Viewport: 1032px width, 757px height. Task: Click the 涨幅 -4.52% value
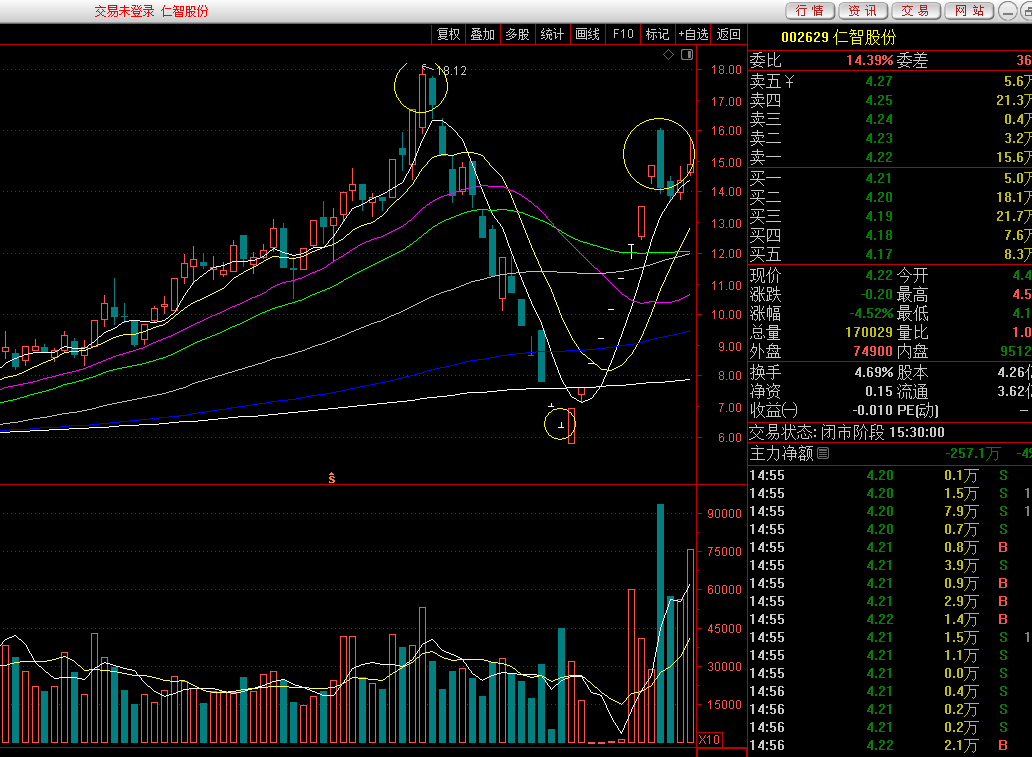871,313
